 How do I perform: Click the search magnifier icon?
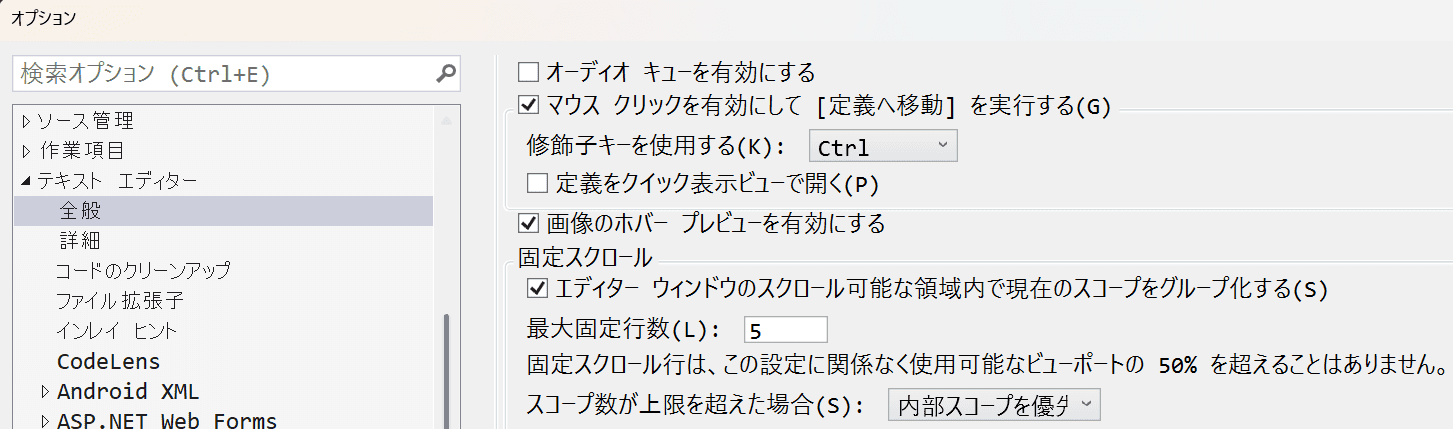pyautogui.click(x=446, y=73)
